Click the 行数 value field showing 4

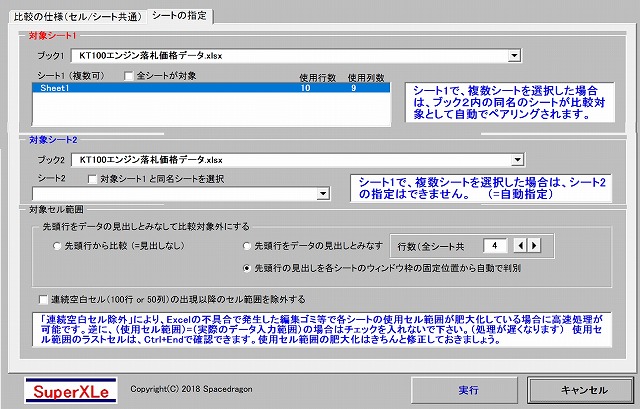495,246
